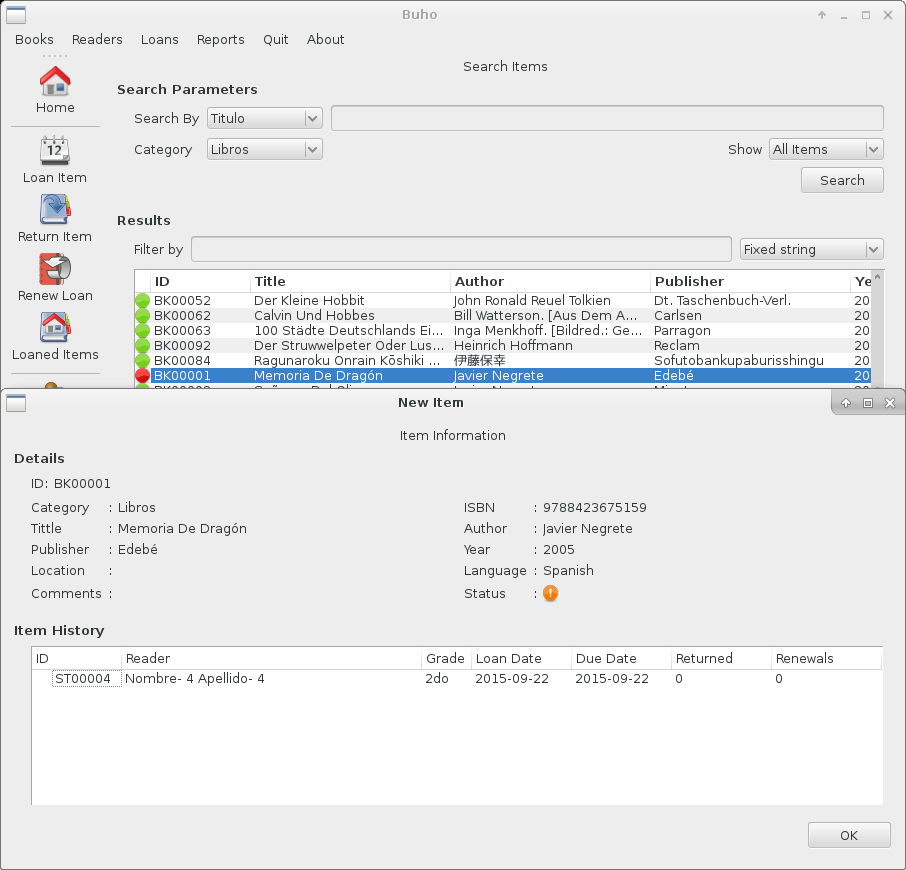Click the Returned column header
Viewport: 906px width, 870px height.
[x=721, y=659]
